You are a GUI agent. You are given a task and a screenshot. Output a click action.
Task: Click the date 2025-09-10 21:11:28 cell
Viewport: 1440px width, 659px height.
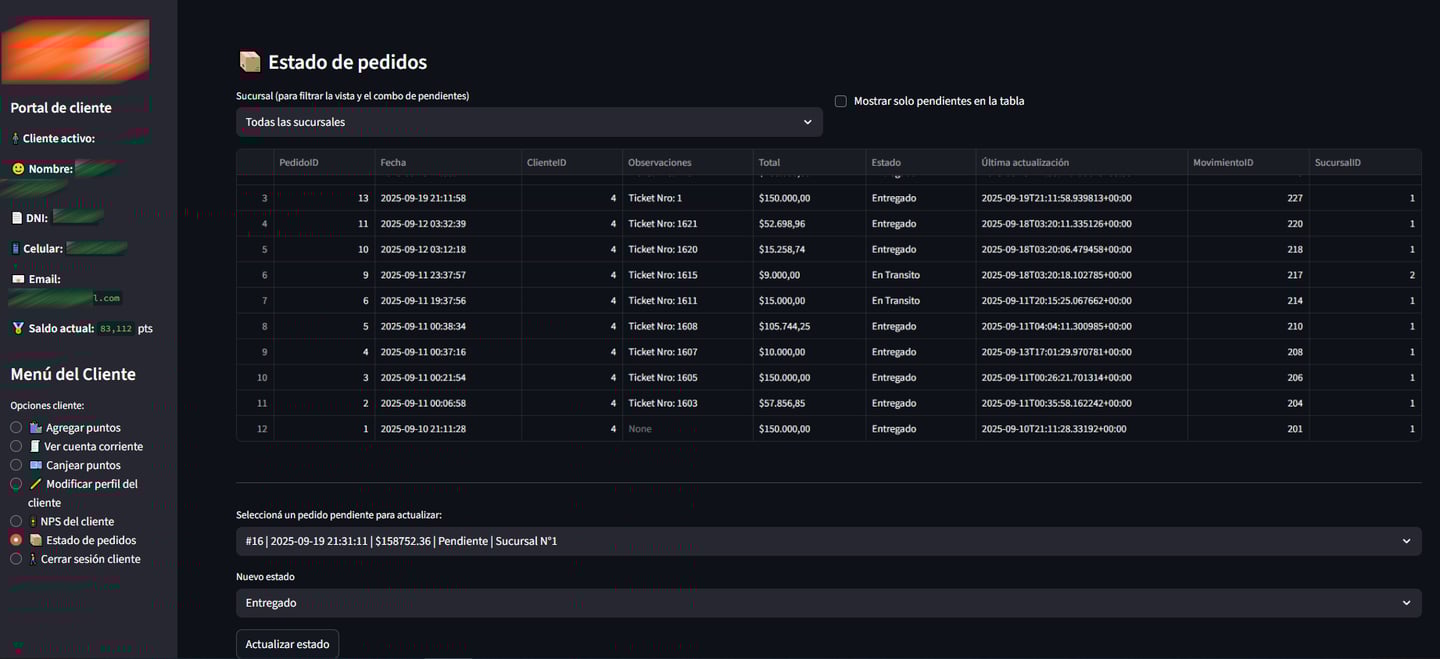click(448, 429)
